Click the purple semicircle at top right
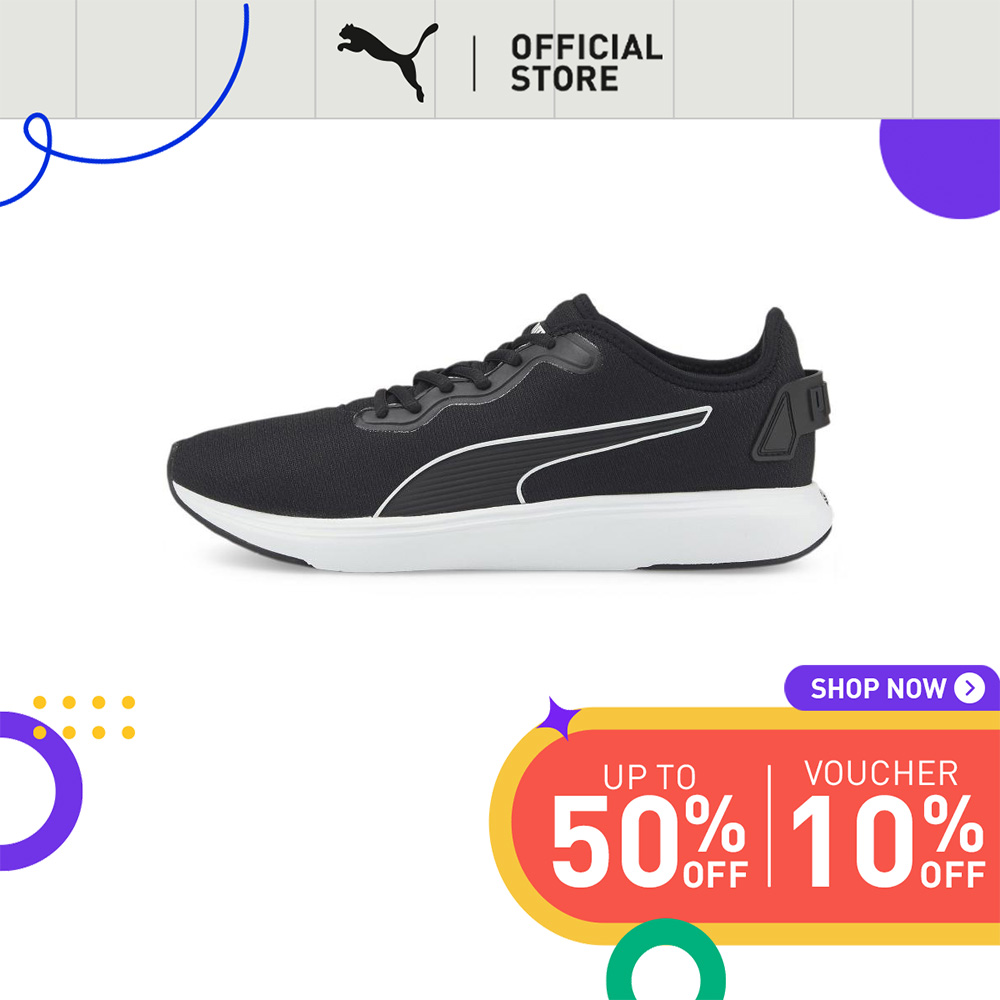This screenshot has width=1000, height=1000. (939, 169)
